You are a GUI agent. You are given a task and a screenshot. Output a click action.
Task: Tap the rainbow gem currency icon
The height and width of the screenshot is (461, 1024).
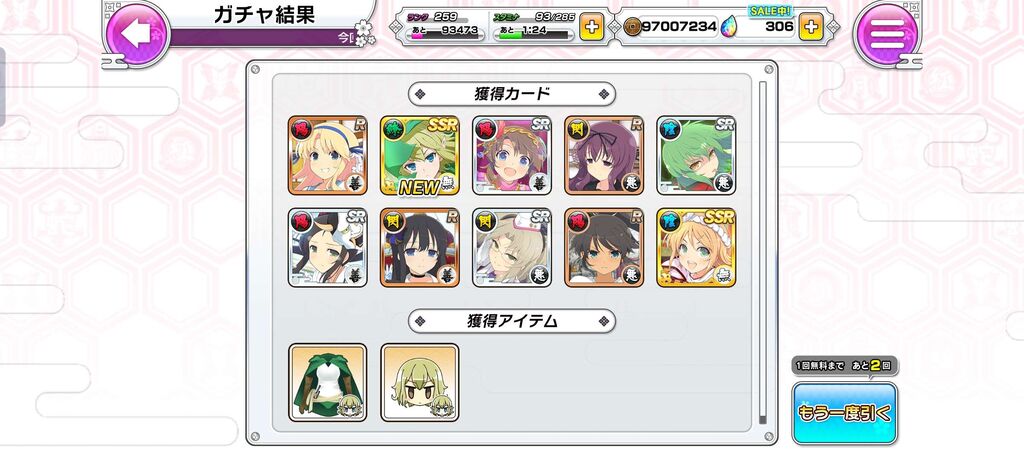(x=728, y=27)
